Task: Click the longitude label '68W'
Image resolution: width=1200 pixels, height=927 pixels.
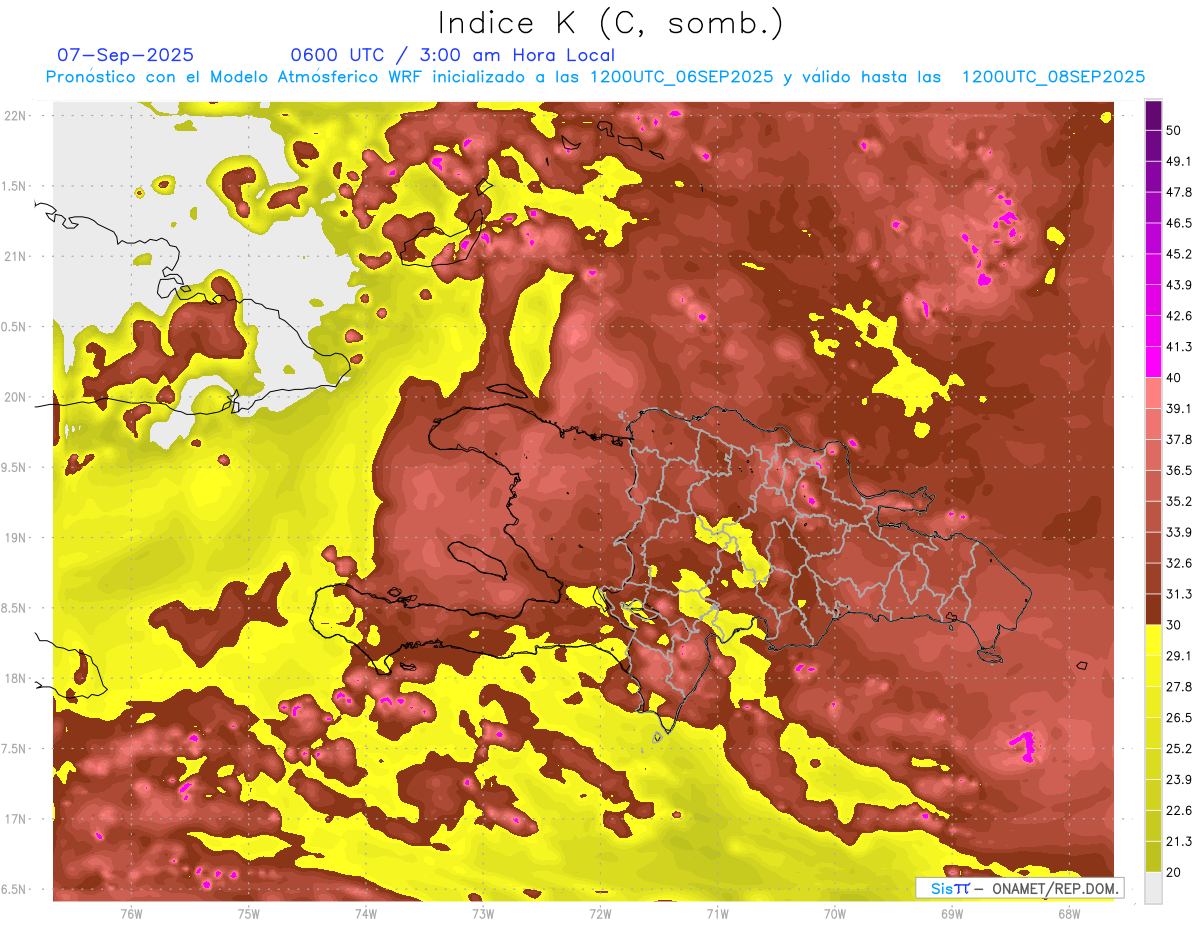Action: click(x=1068, y=913)
